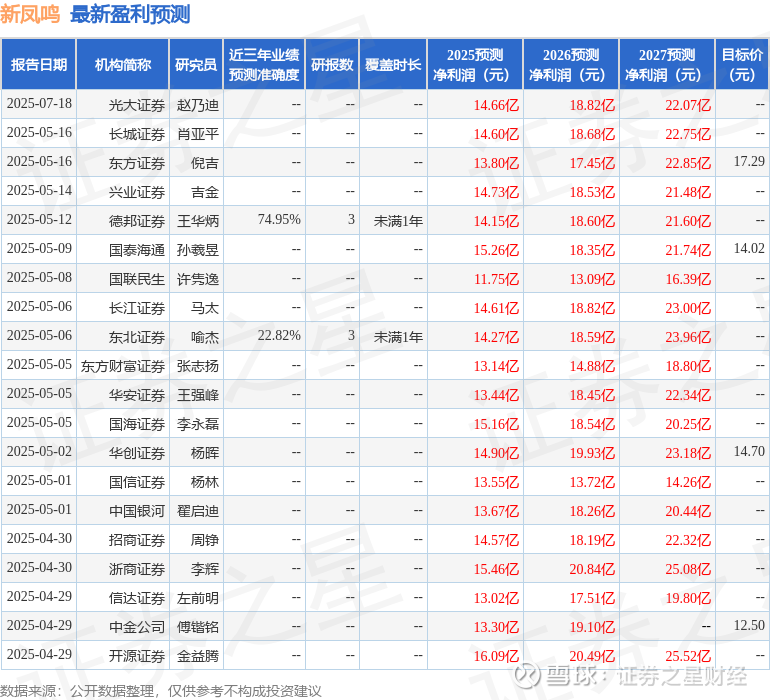Viewport: 770px width, 700px height.
Task: Select the 报告日期 column header
Action: click(x=38, y=64)
